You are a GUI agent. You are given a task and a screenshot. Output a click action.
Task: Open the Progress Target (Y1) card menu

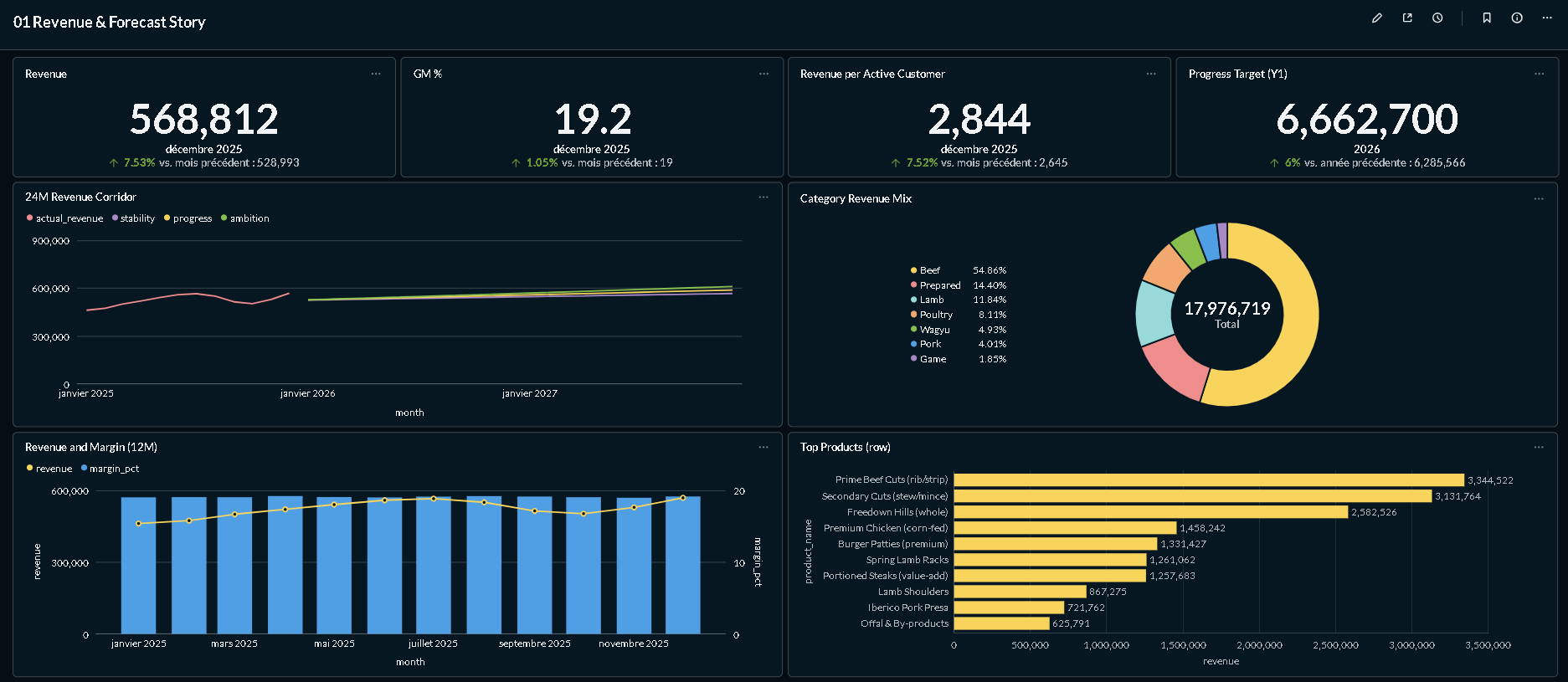[x=1539, y=74]
